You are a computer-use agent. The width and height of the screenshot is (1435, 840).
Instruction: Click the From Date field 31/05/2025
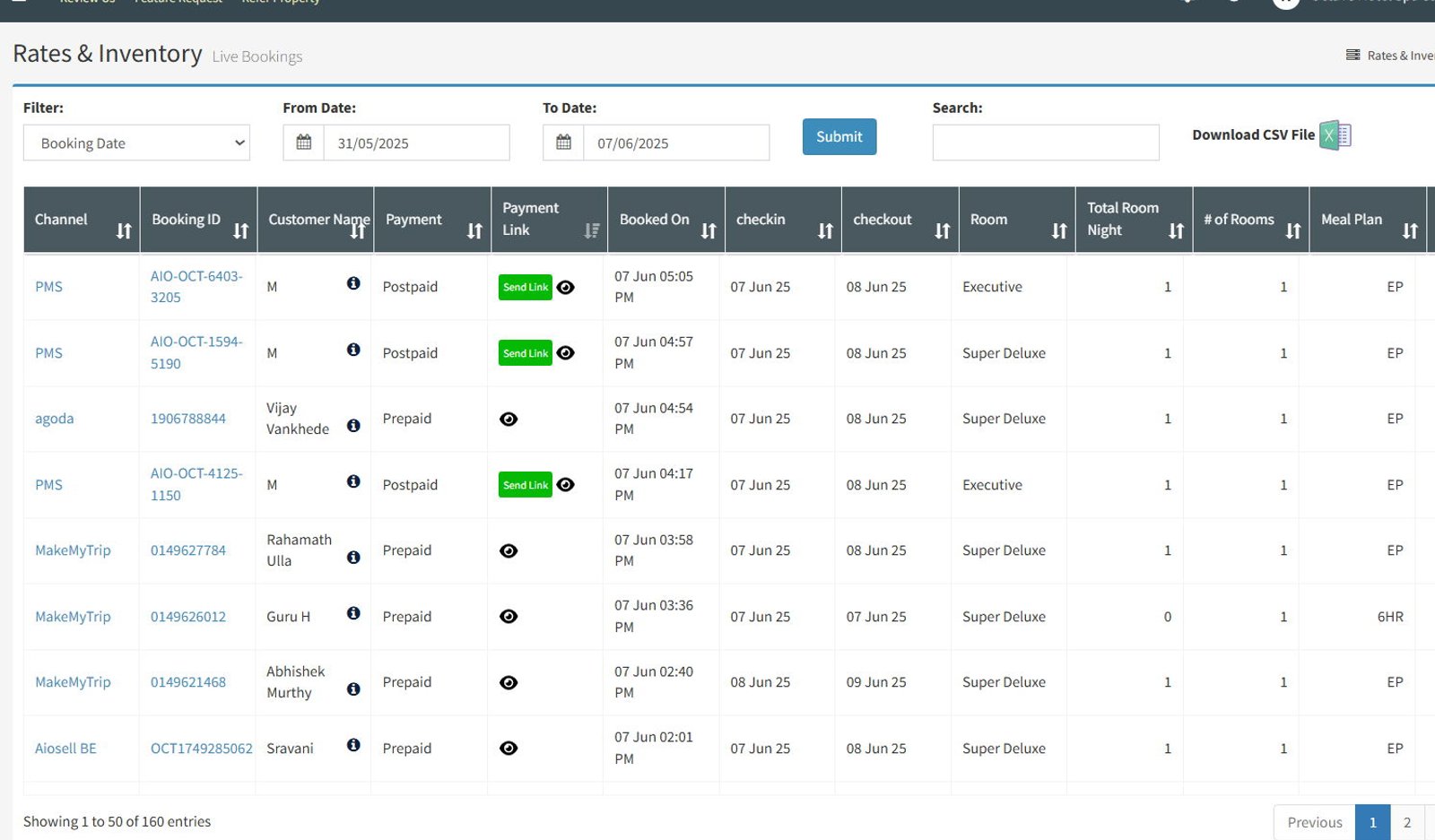(x=416, y=143)
